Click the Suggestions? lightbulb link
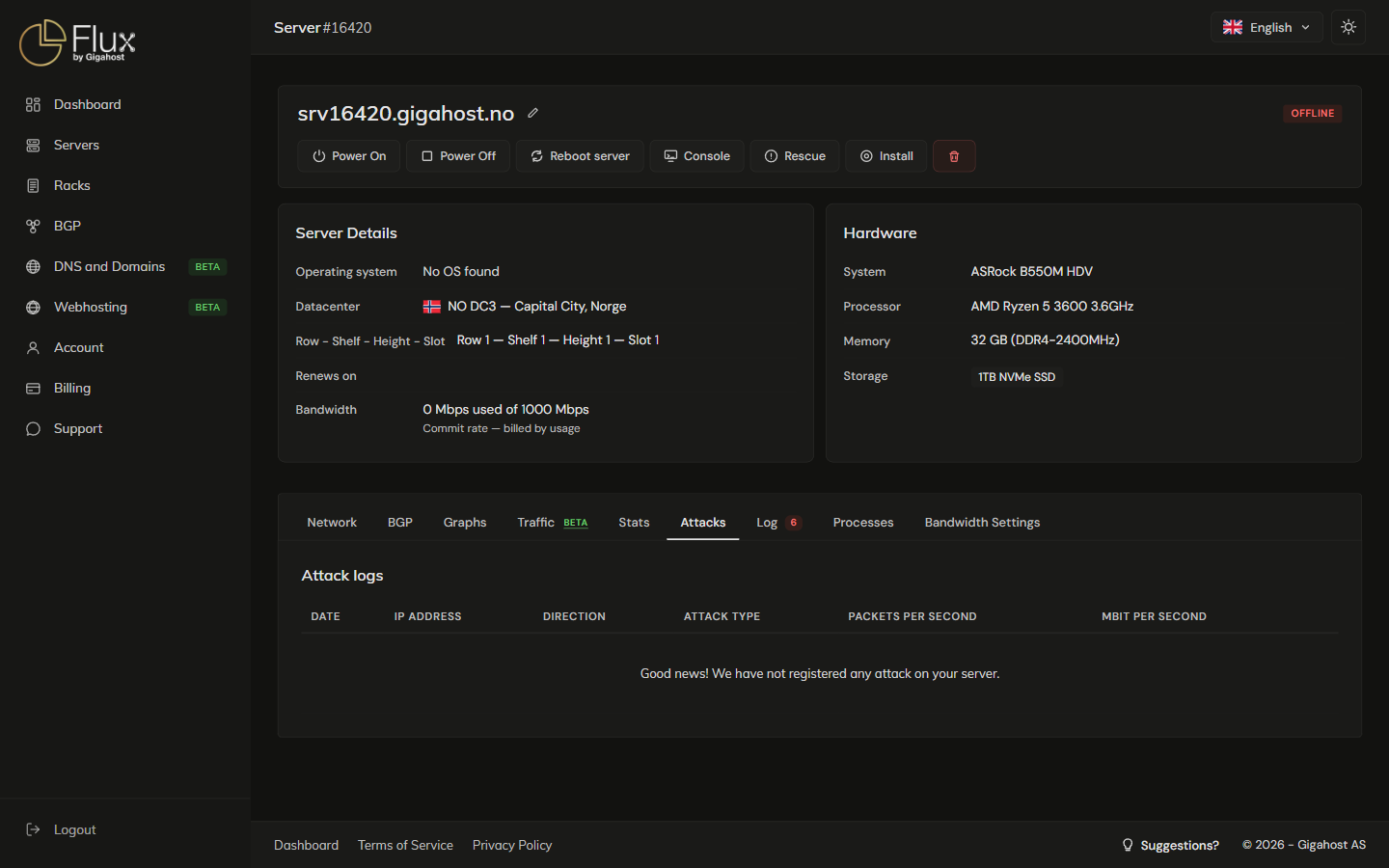 click(x=1170, y=845)
